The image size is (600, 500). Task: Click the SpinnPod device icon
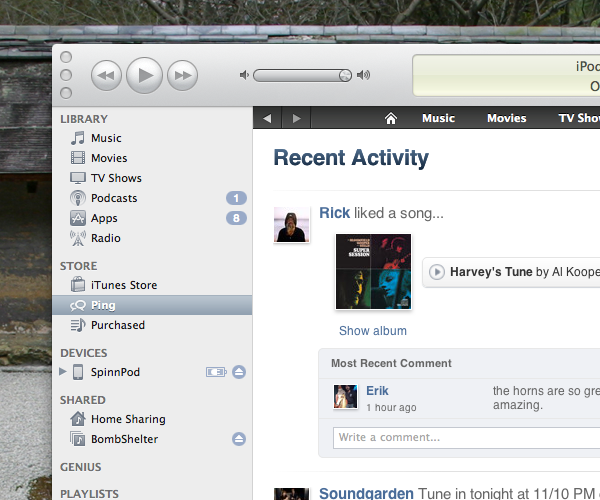tap(78, 372)
